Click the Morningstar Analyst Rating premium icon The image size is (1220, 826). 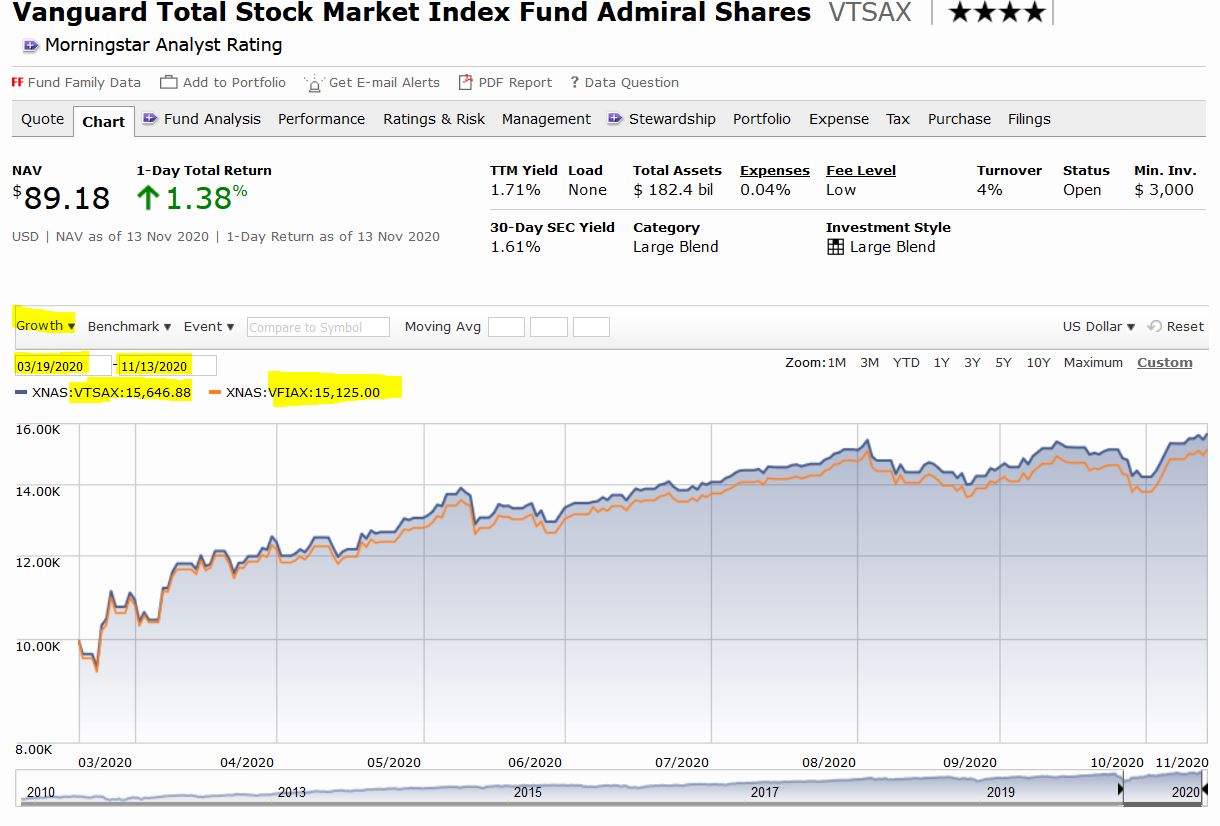click(x=31, y=46)
